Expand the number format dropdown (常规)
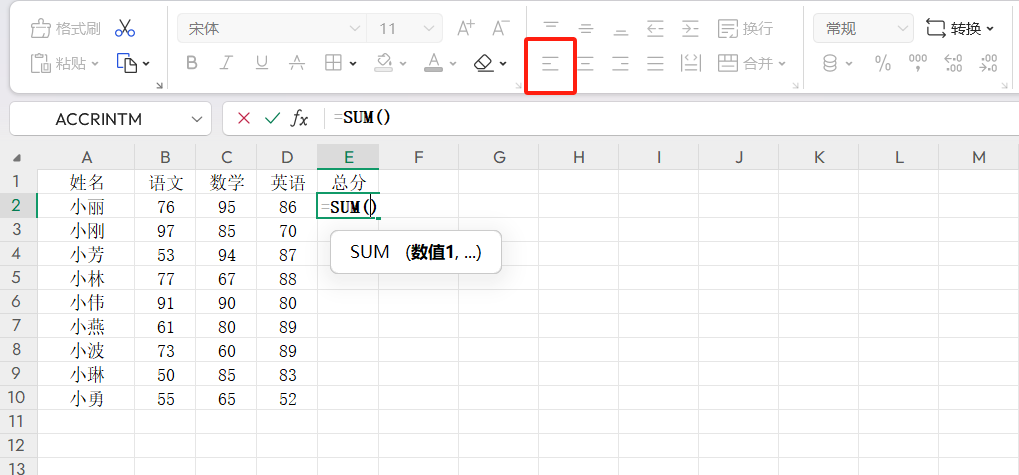The height and width of the screenshot is (475, 1019). coord(862,28)
